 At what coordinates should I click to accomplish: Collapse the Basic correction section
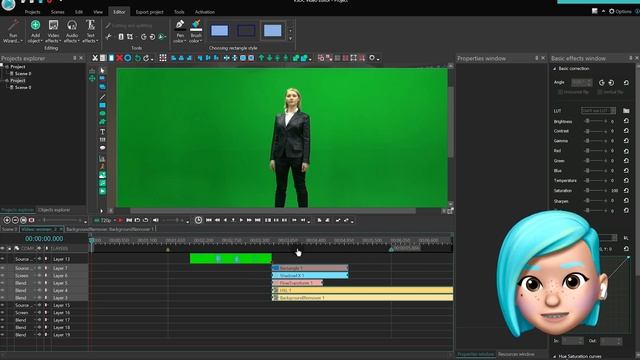(x=555, y=69)
